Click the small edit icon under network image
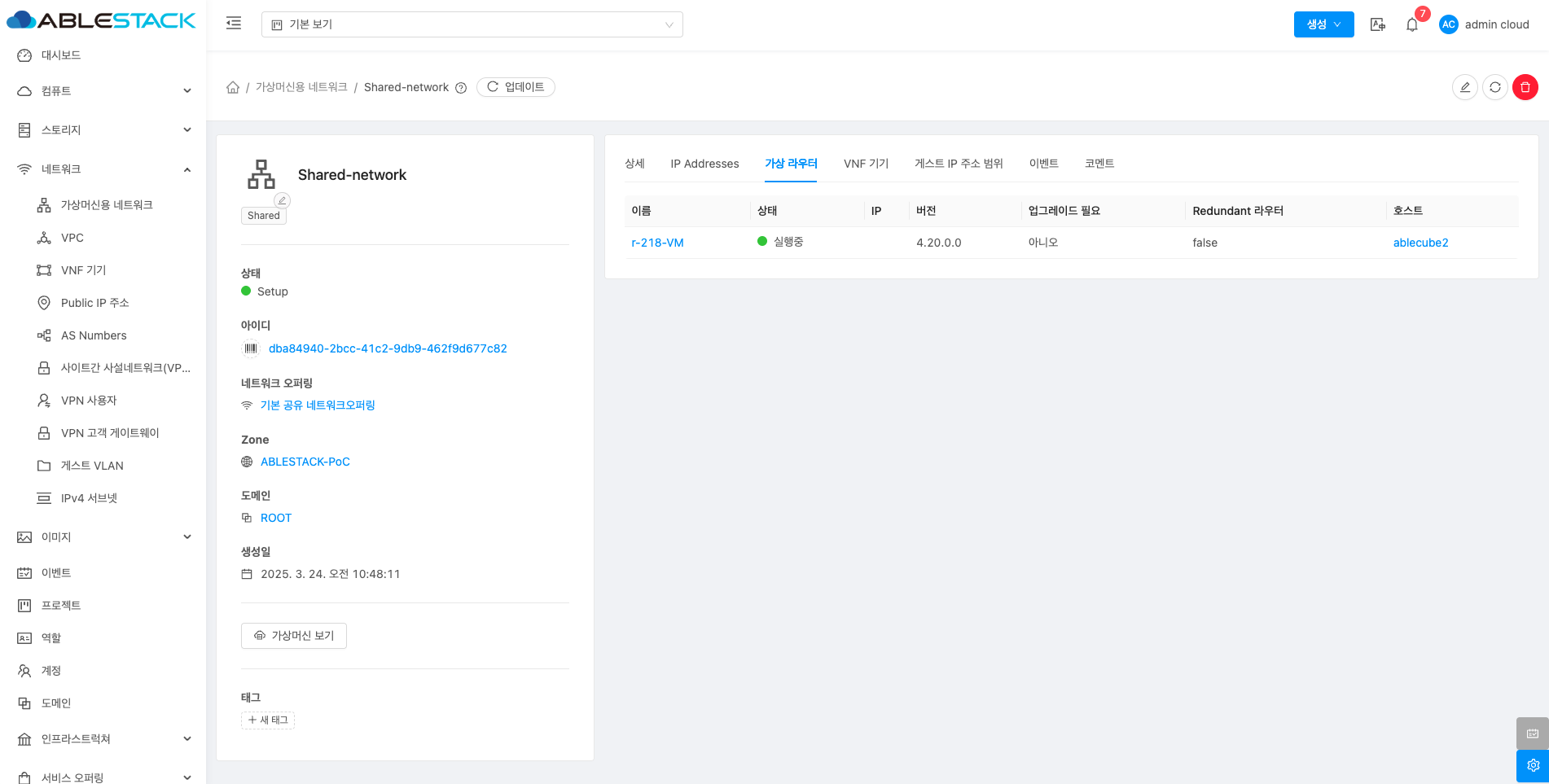The width and height of the screenshot is (1549, 784). click(282, 200)
